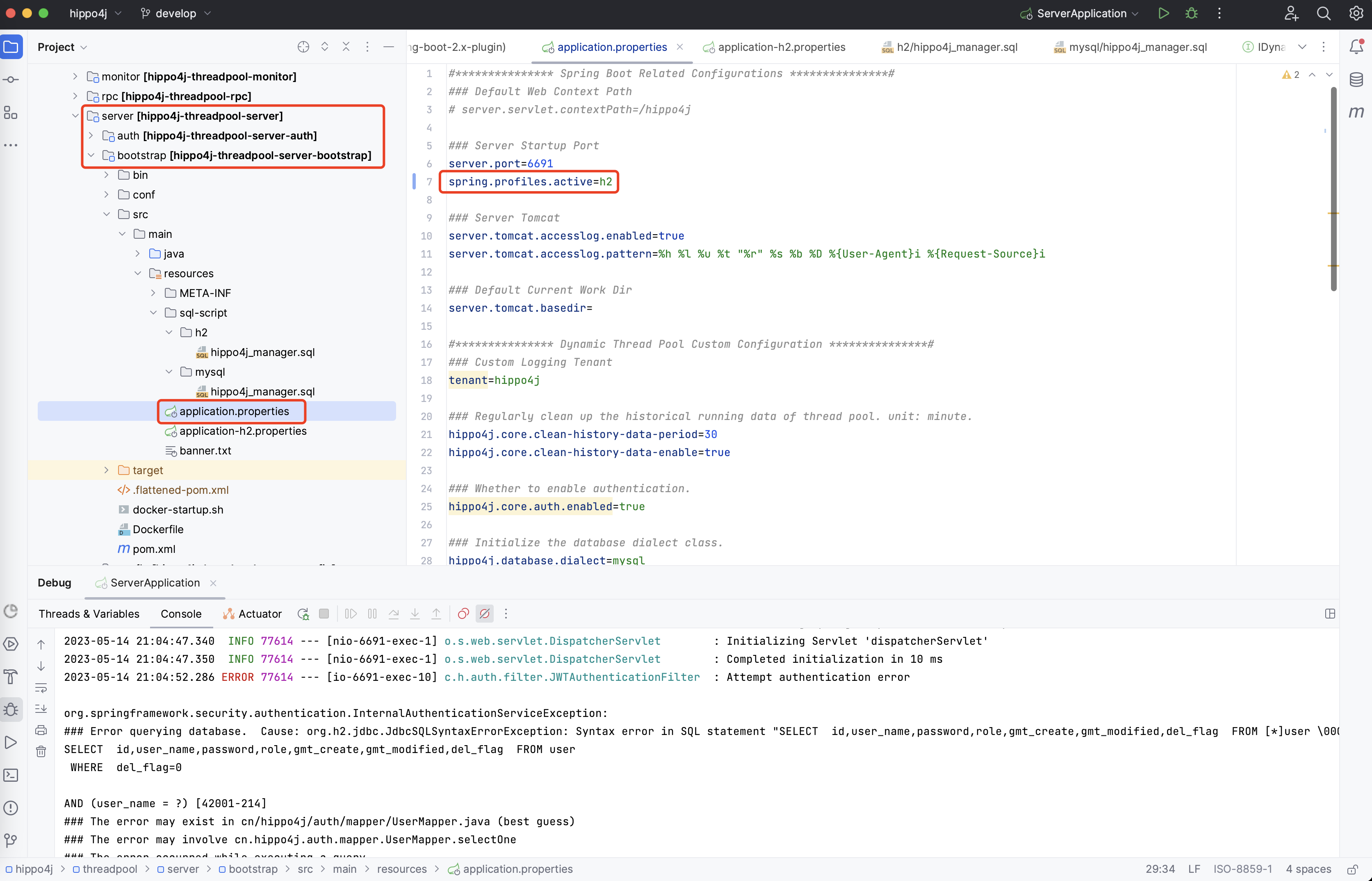Switch to the application-h2.properties tab
Viewport: 1372px width, 881px height.
(781, 47)
